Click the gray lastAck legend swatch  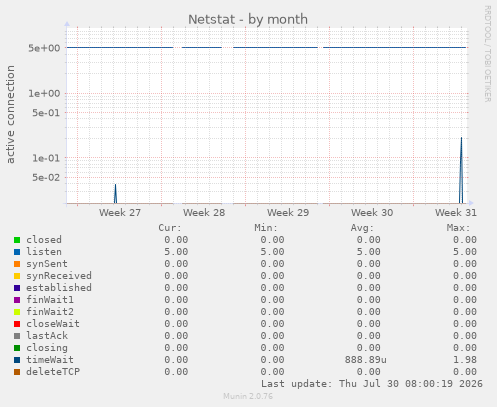click(17, 336)
